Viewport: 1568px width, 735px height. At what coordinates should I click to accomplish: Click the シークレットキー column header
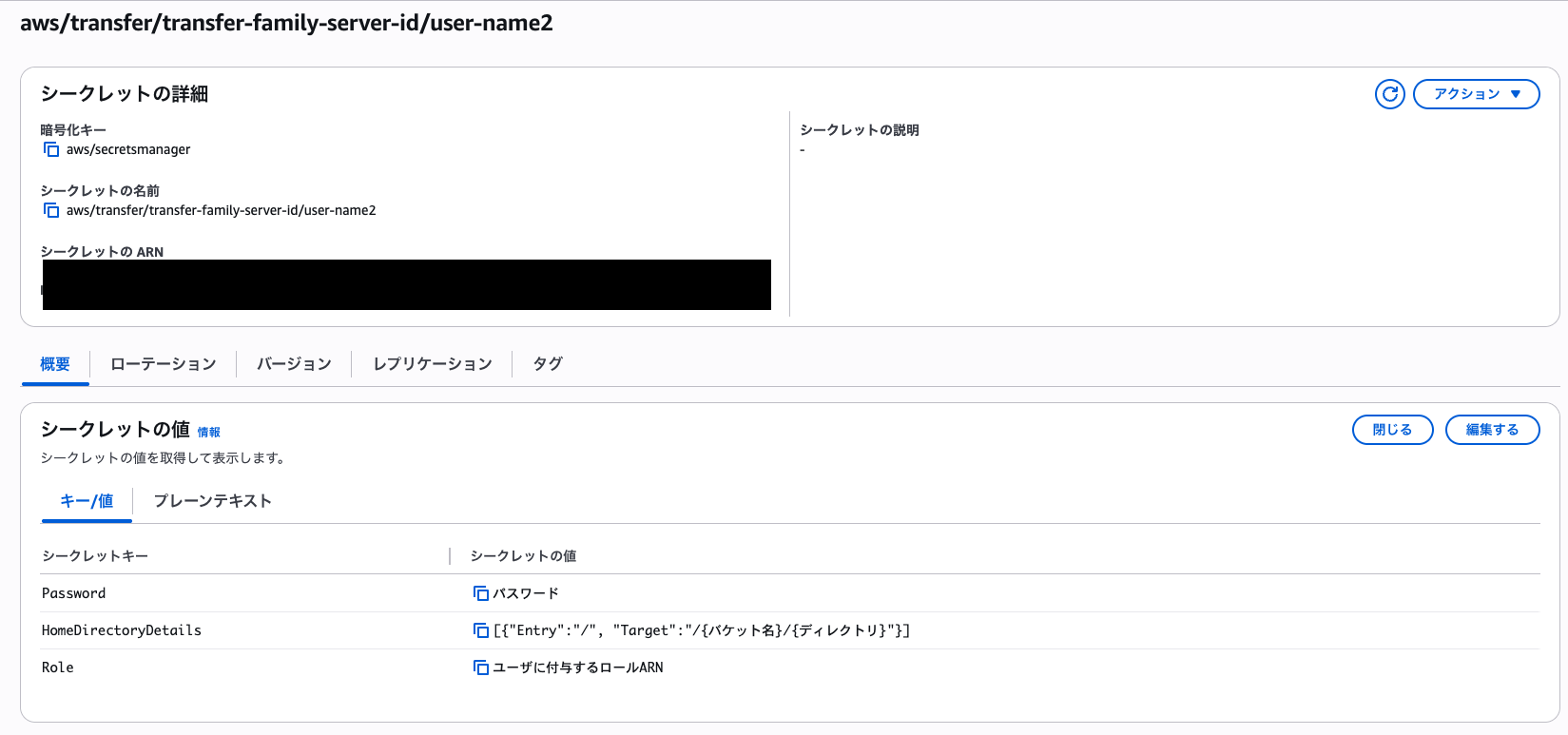pyautogui.click(x=95, y=556)
